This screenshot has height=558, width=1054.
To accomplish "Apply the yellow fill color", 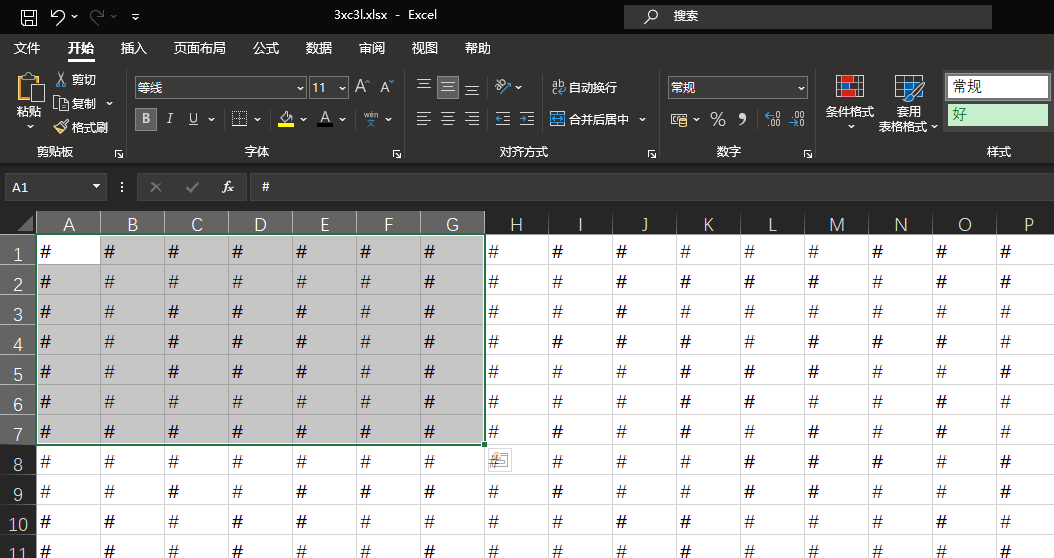I will (x=286, y=119).
